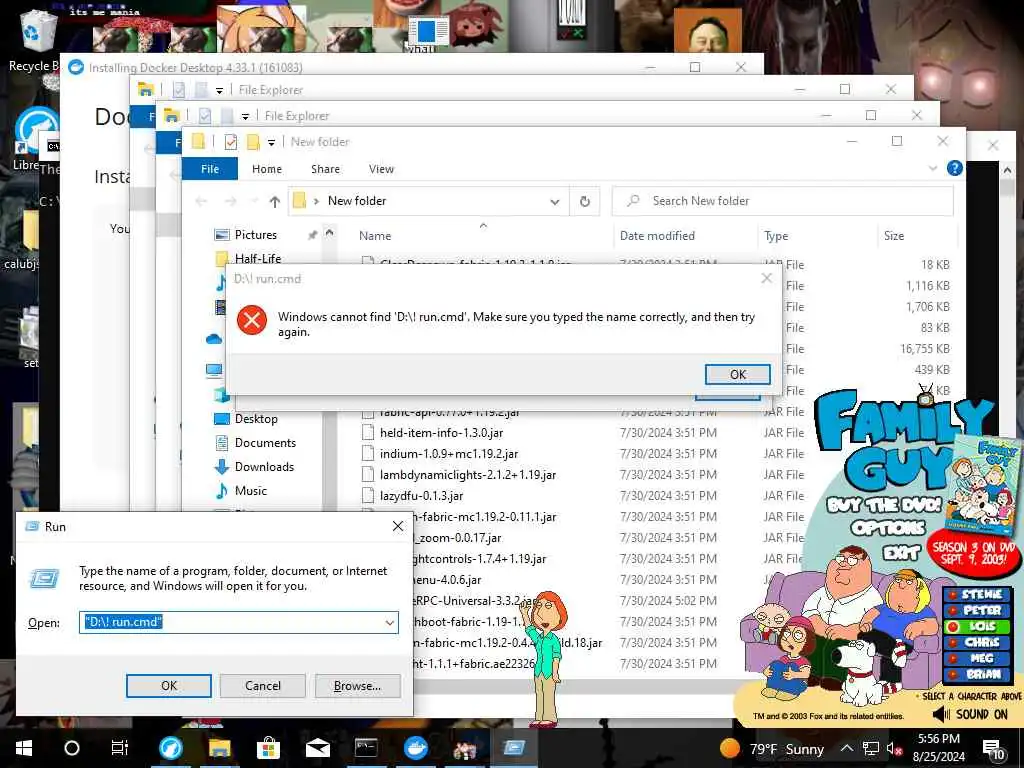Select lambdynamiclights-2.1.2+1.19.jar file
The width and height of the screenshot is (1024, 768).
click(x=468, y=475)
